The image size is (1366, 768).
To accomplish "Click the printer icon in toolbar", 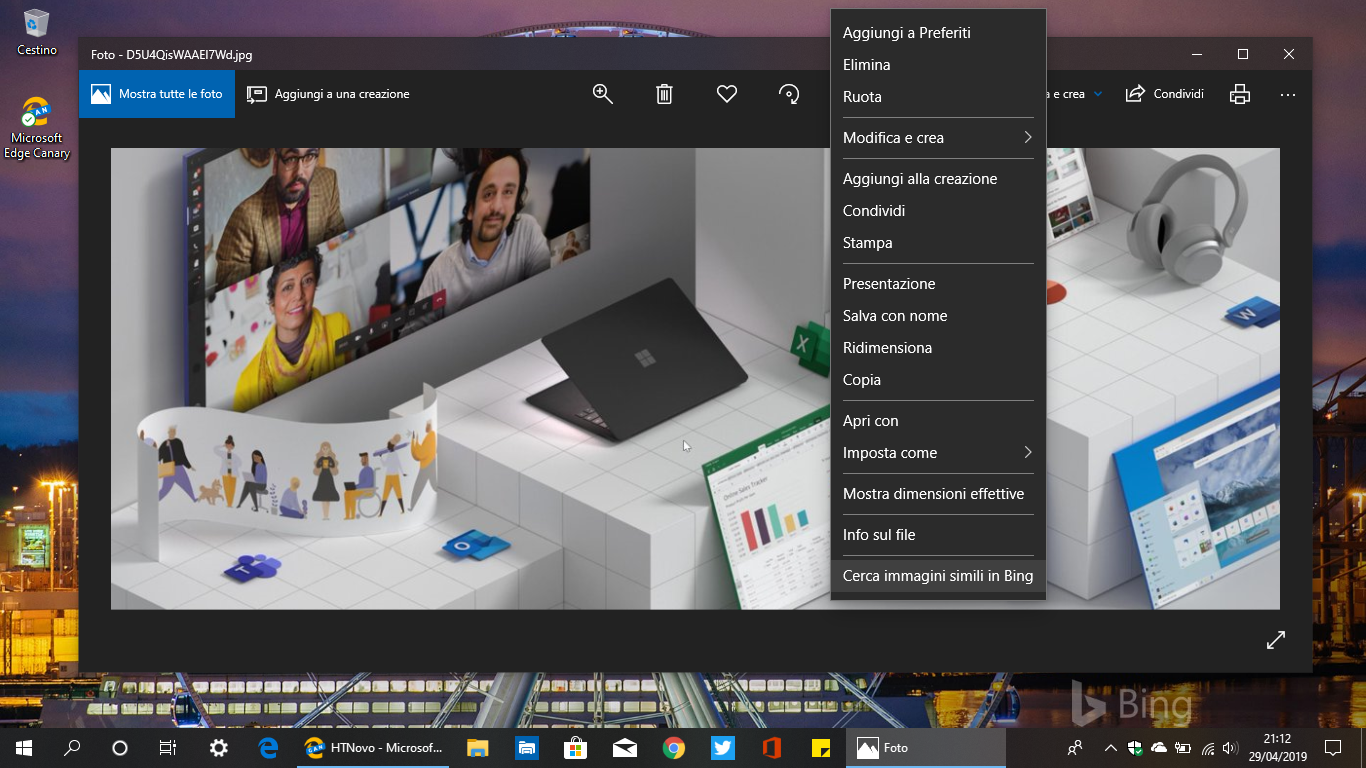I will pyautogui.click(x=1240, y=94).
